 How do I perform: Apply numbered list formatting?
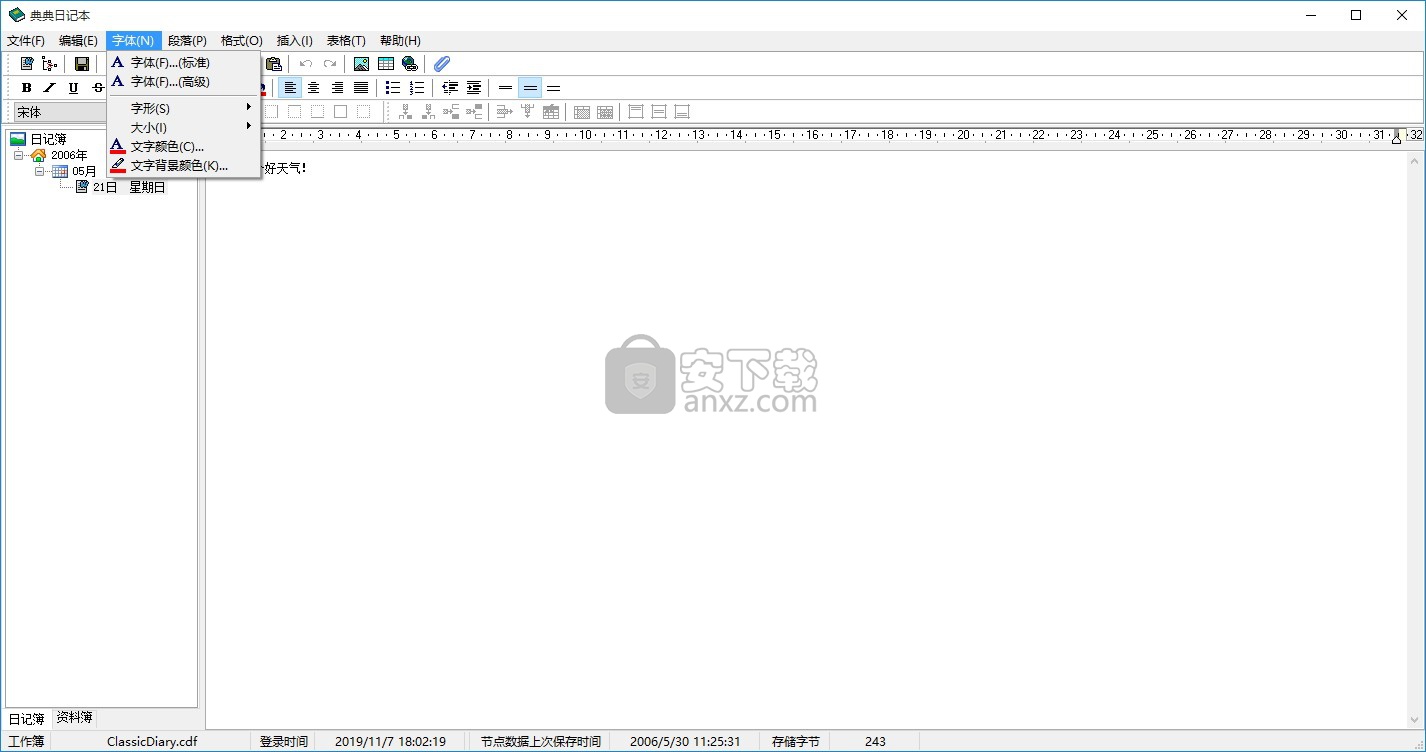point(418,88)
